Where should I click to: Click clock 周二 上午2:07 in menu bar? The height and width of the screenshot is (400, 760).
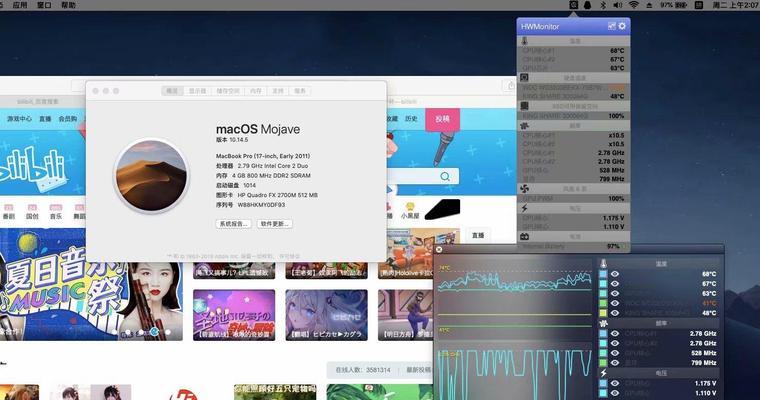tap(736, 5)
